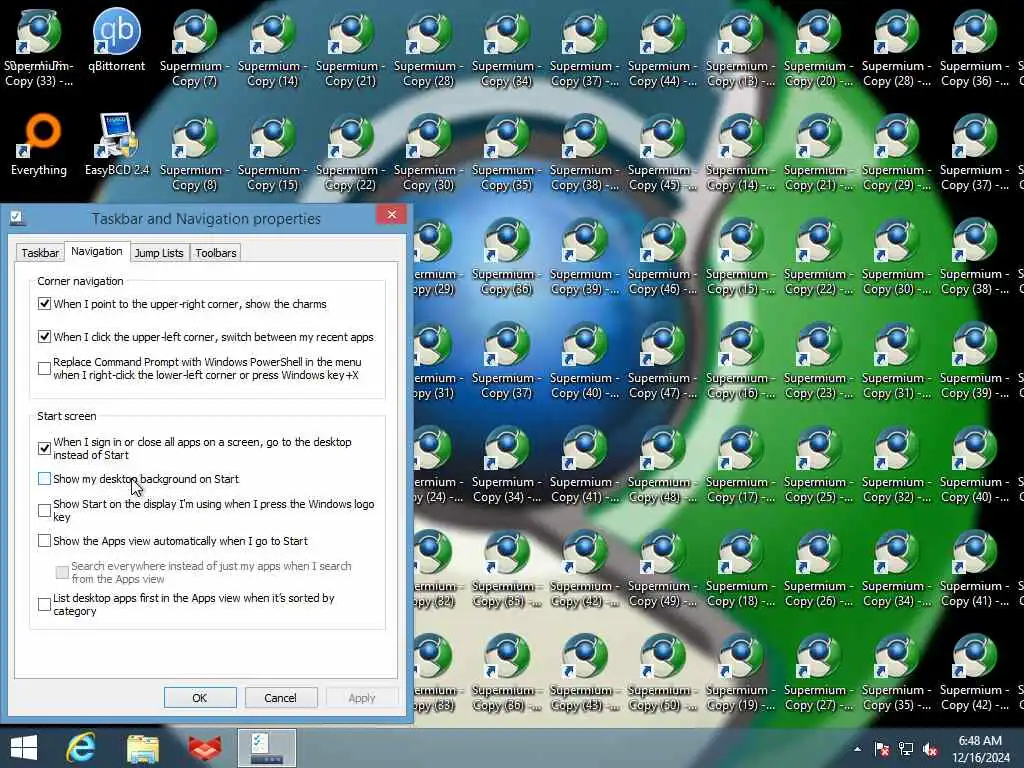
Task: Open Internet Explorer from the taskbar
Action: pos(81,748)
